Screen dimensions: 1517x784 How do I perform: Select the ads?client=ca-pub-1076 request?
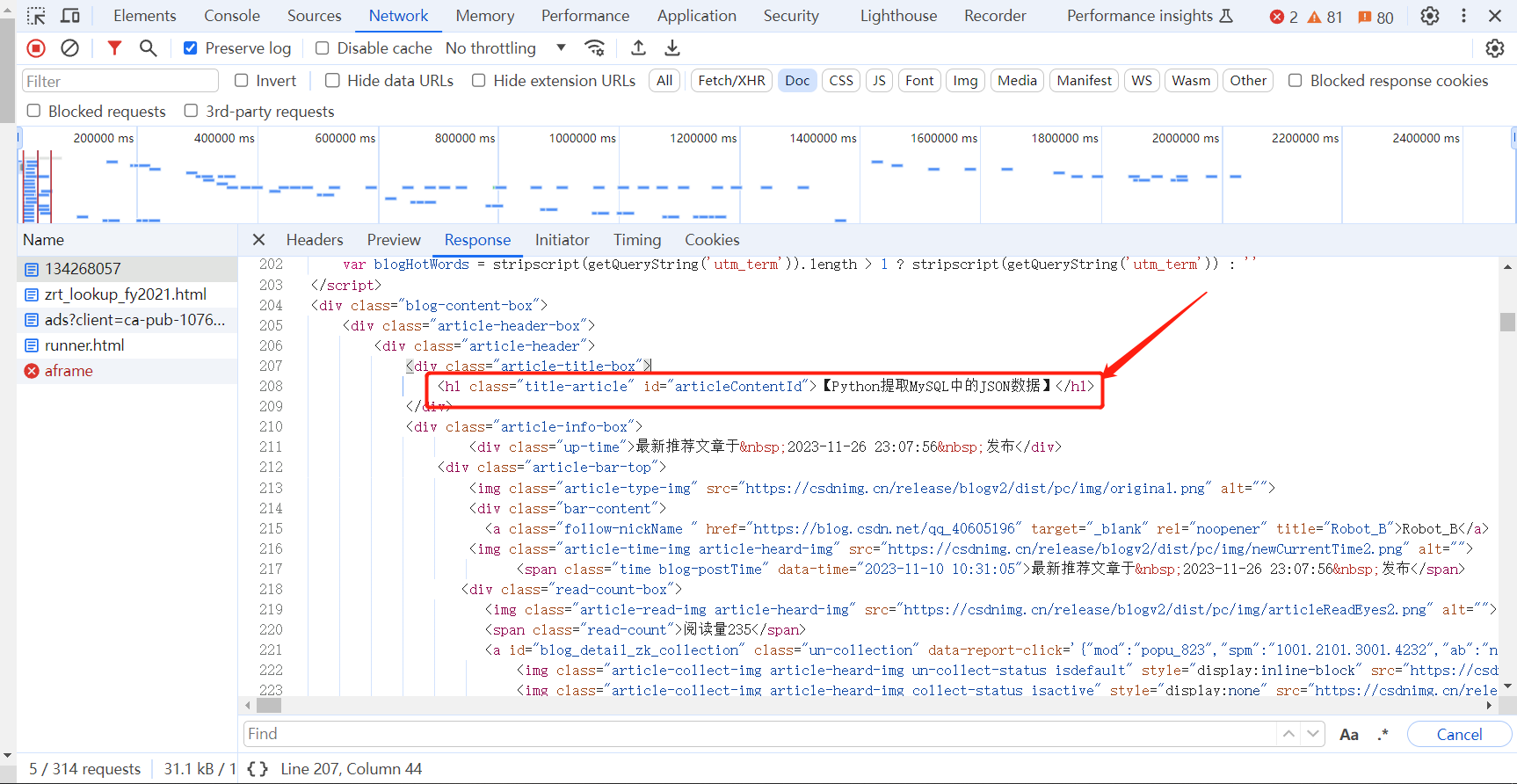click(x=127, y=320)
